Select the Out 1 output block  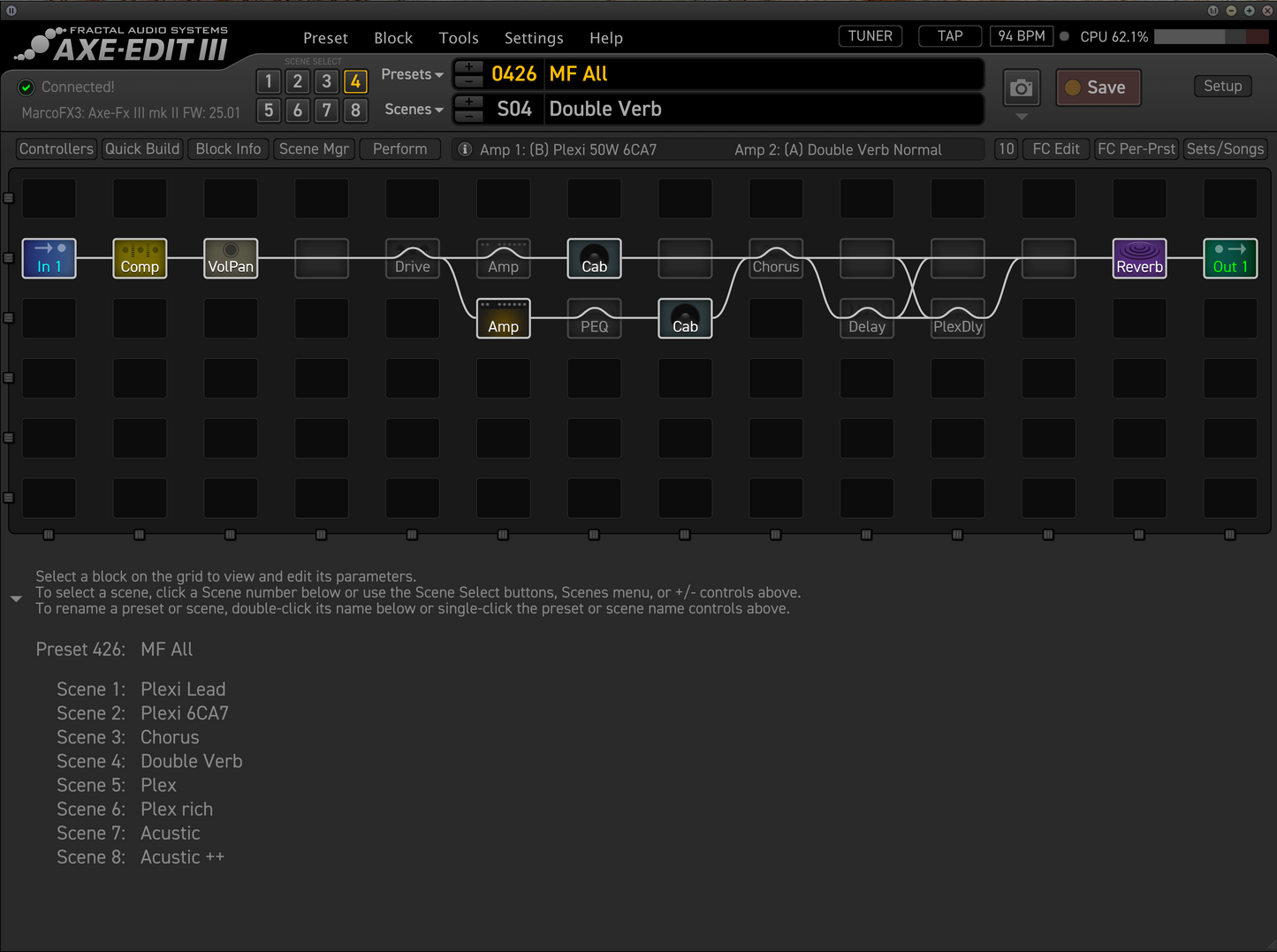(x=1231, y=258)
